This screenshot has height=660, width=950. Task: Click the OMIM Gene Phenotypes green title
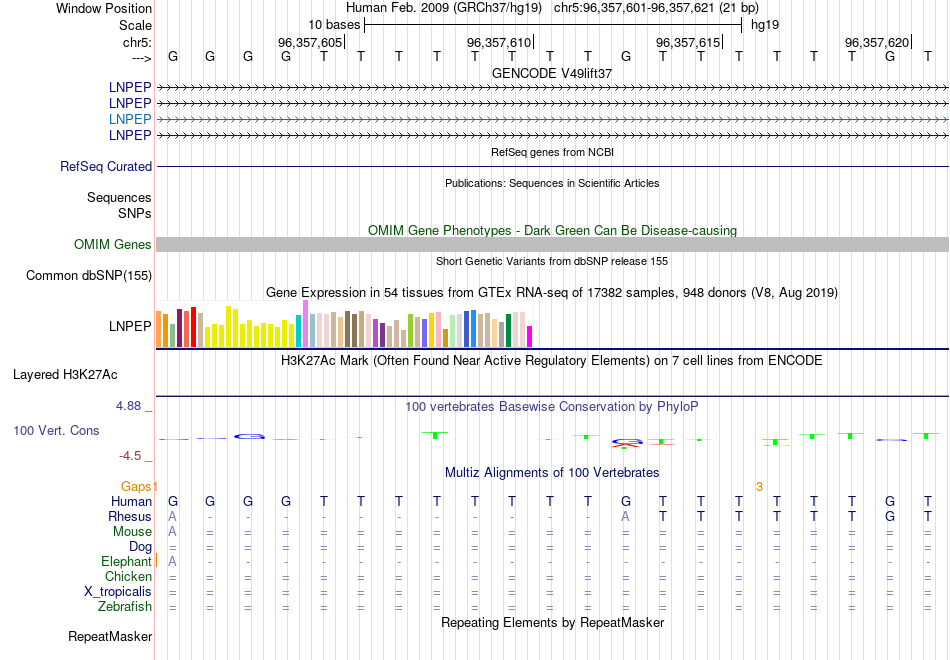point(552,230)
